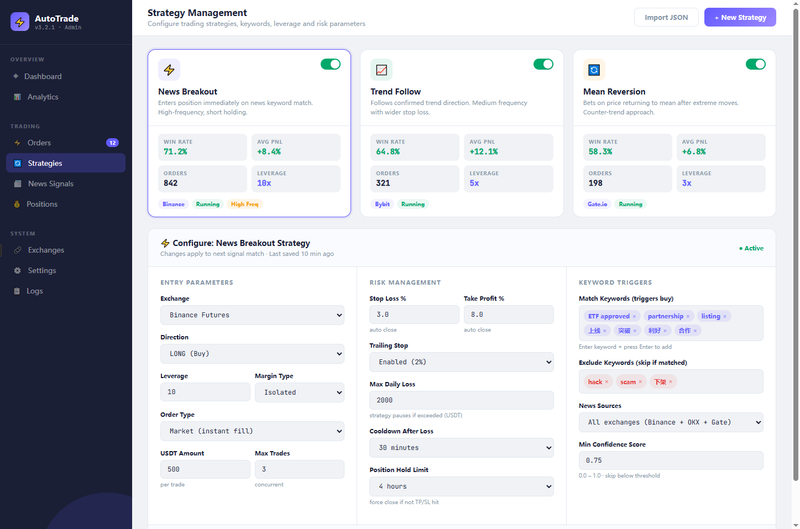Switch off the Mean Reversion strategy

point(755,64)
